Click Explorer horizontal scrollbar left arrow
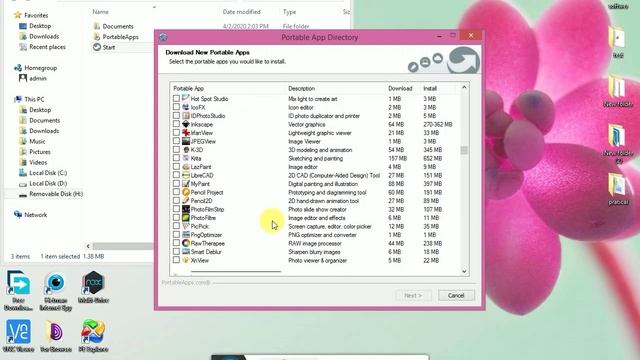This screenshot has height=360, width=640. point(88,246)
